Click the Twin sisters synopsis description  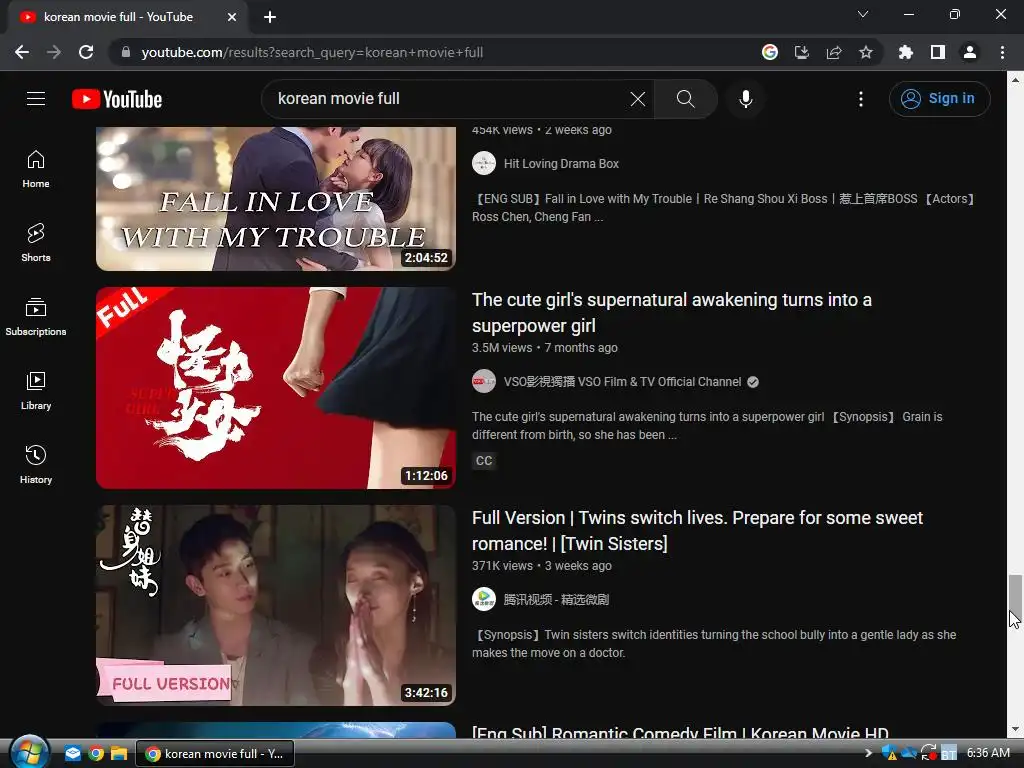[x=714, y=643]
